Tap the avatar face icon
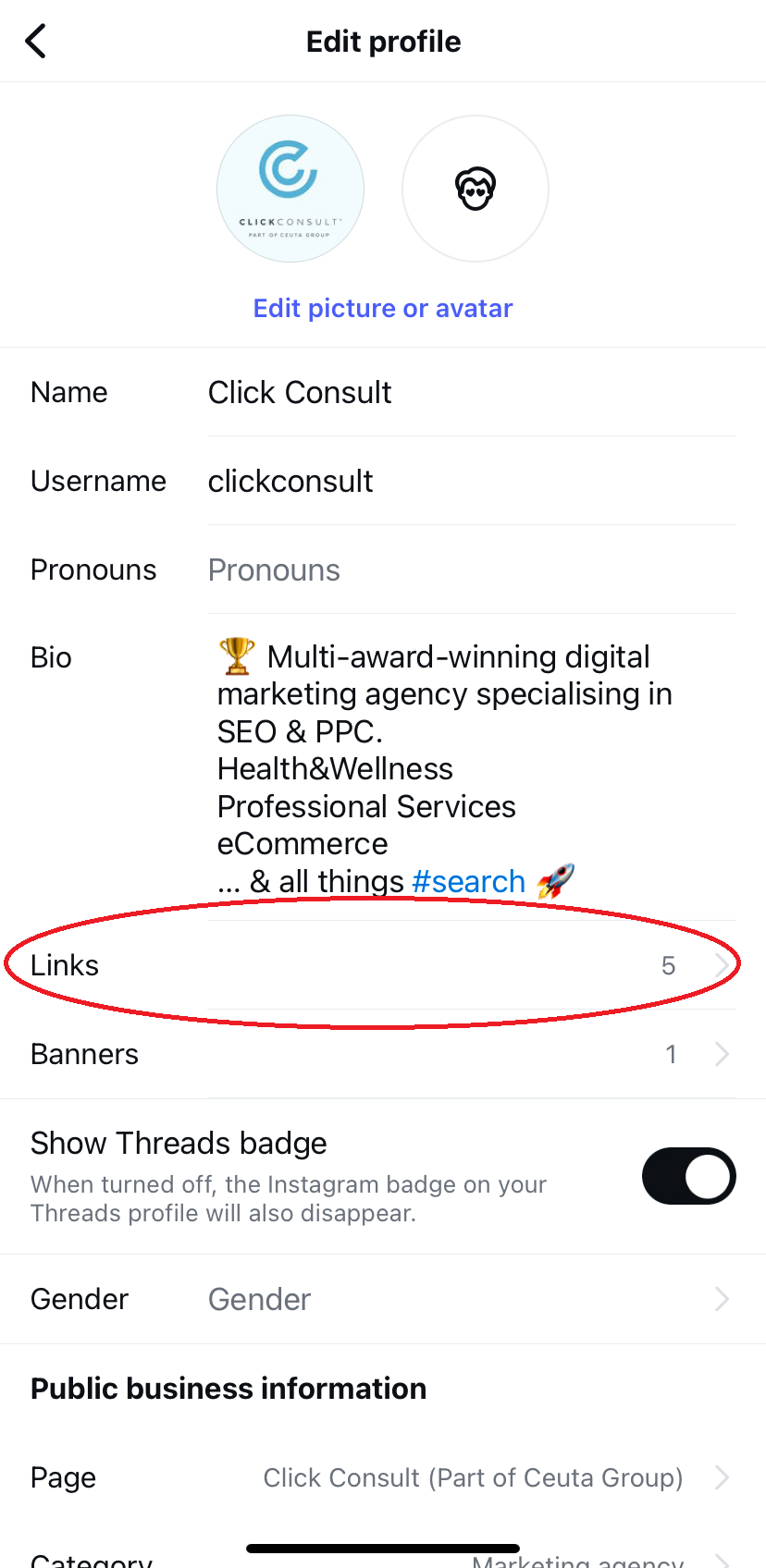The height and width of the screenshot is (1568, 766). click(x=476, y=189)
